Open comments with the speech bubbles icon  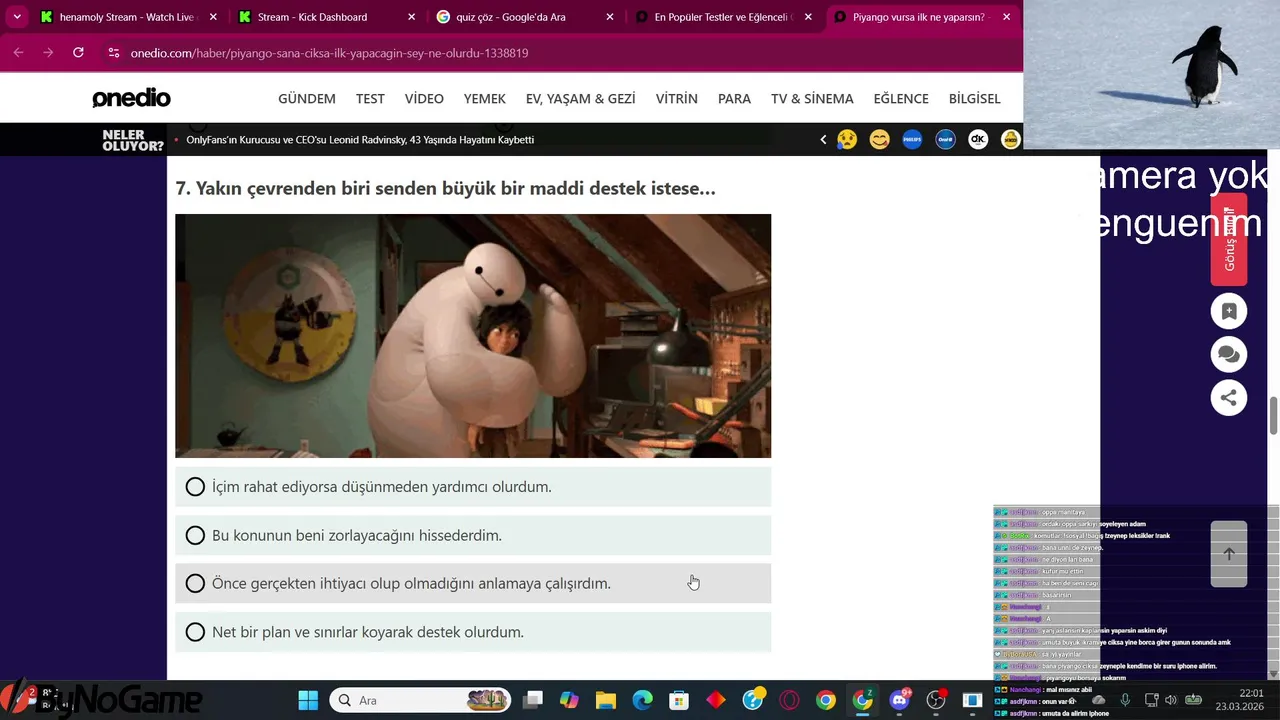tap(1229, 354)
